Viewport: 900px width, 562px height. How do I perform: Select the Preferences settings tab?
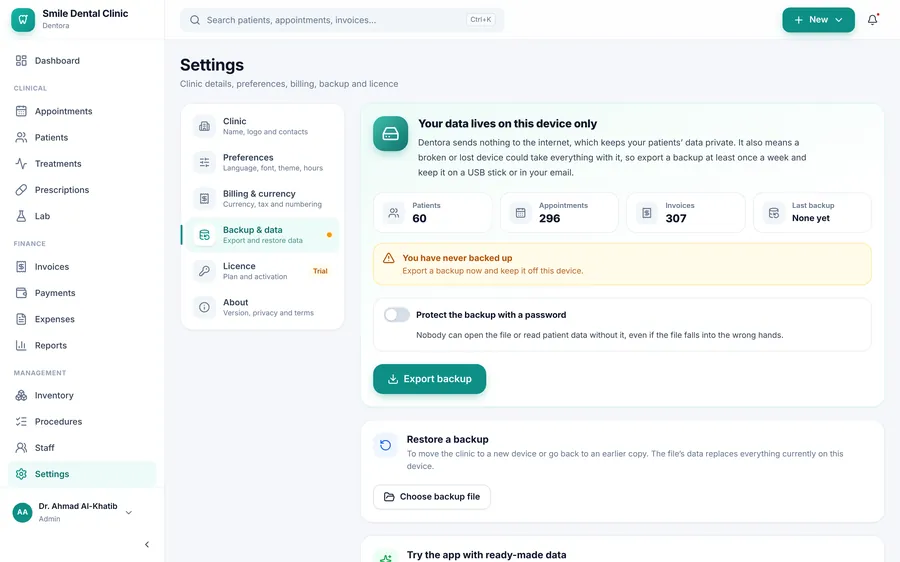pos(262,162)
